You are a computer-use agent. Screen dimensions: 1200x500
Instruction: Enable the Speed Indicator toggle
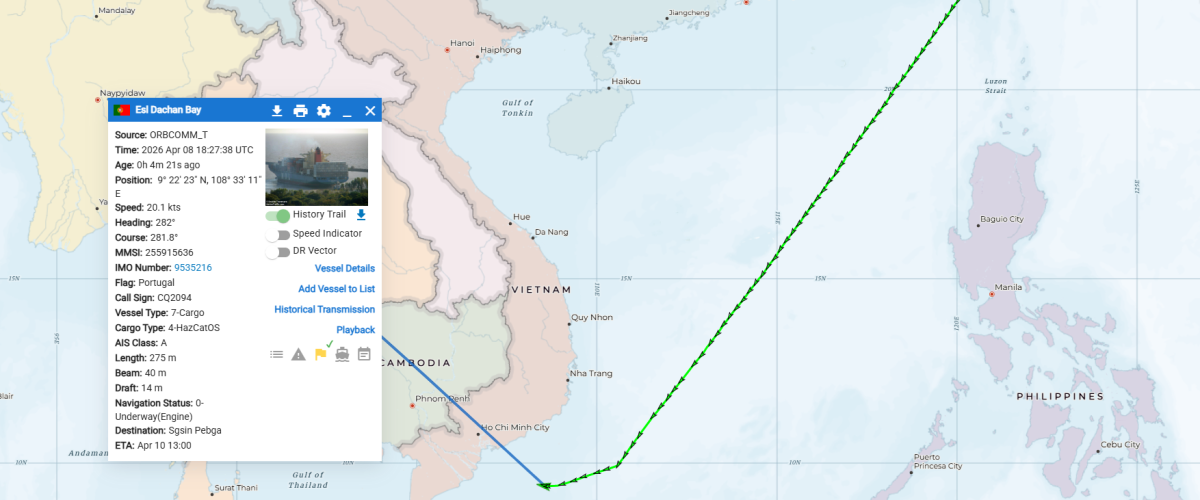coord(277,234)
